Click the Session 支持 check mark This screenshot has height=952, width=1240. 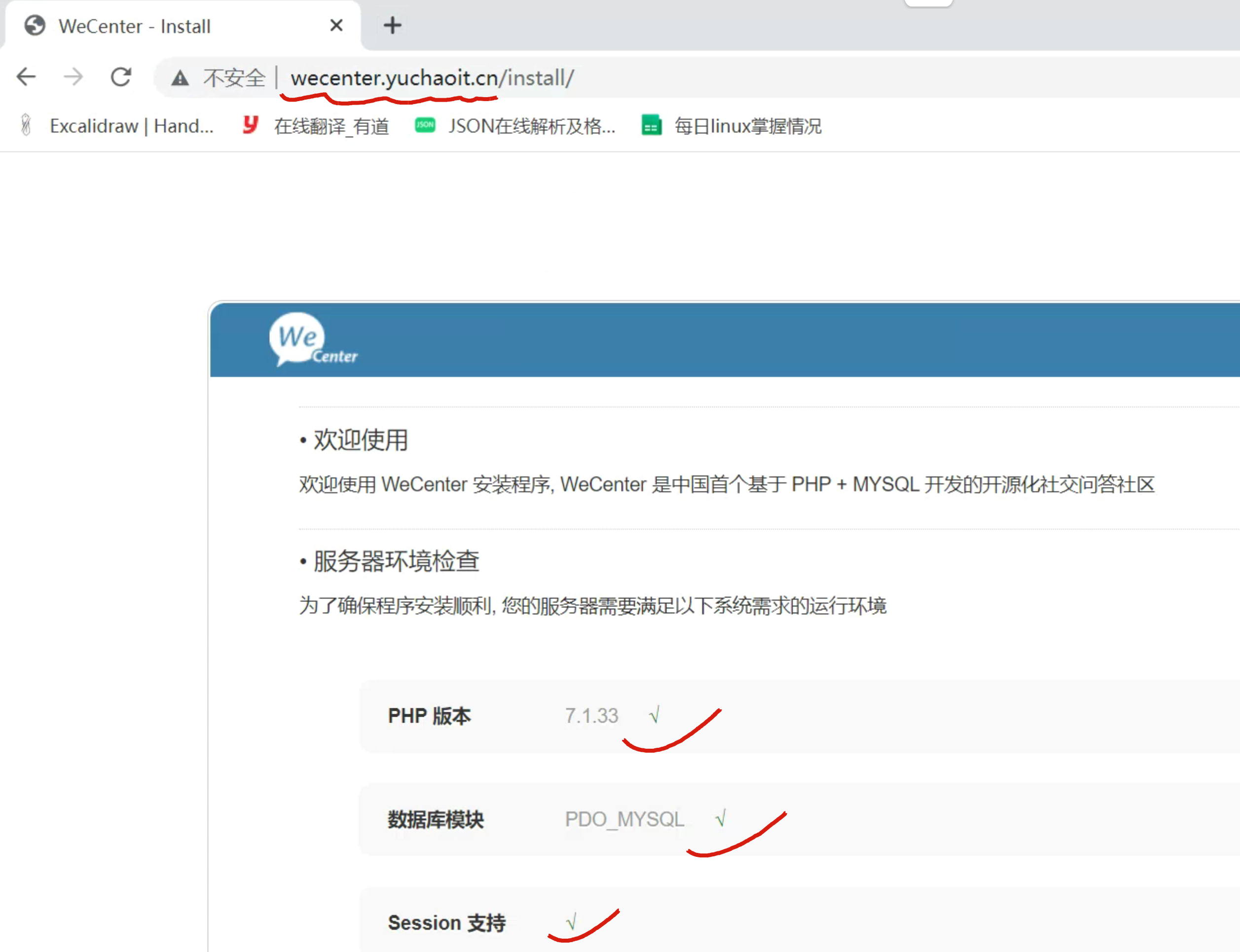(572, 921)
